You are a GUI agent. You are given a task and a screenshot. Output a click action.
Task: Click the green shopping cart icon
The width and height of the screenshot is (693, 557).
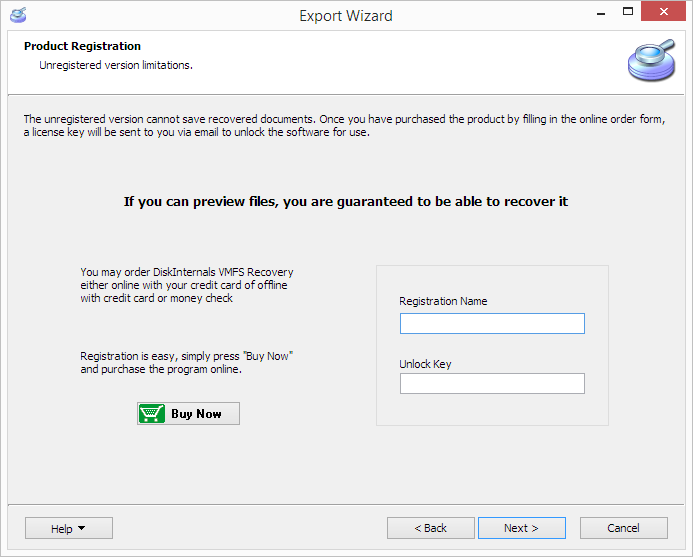[x=152, y=413]
